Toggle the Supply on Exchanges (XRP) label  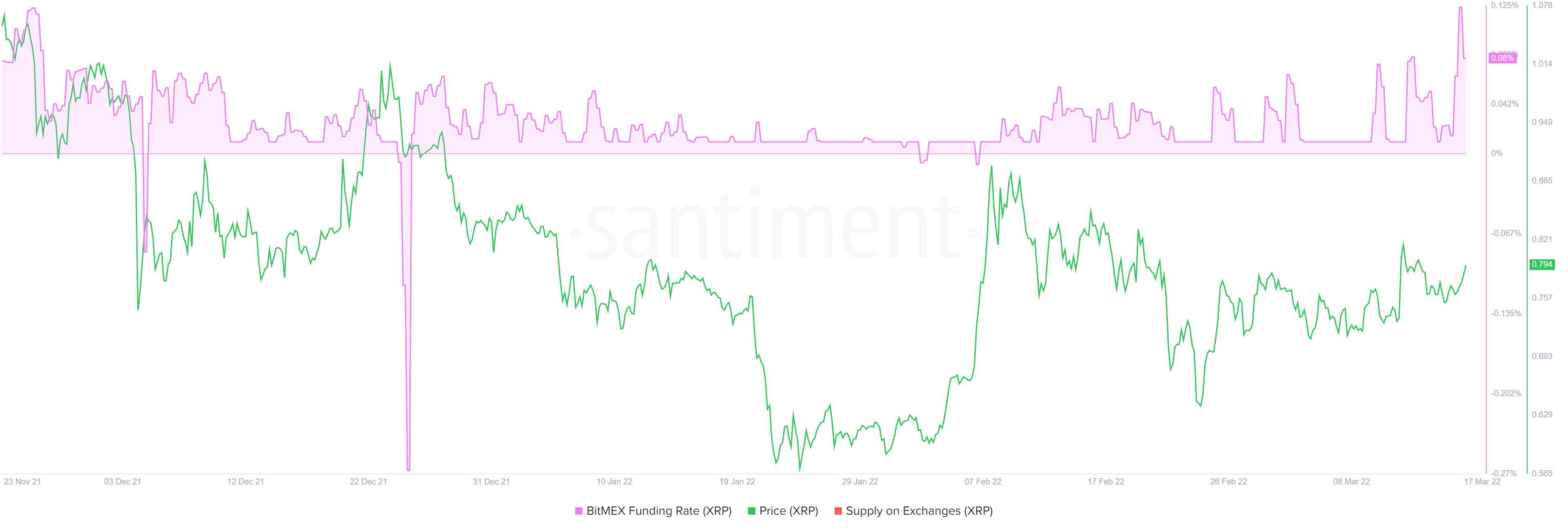[919, 511]
